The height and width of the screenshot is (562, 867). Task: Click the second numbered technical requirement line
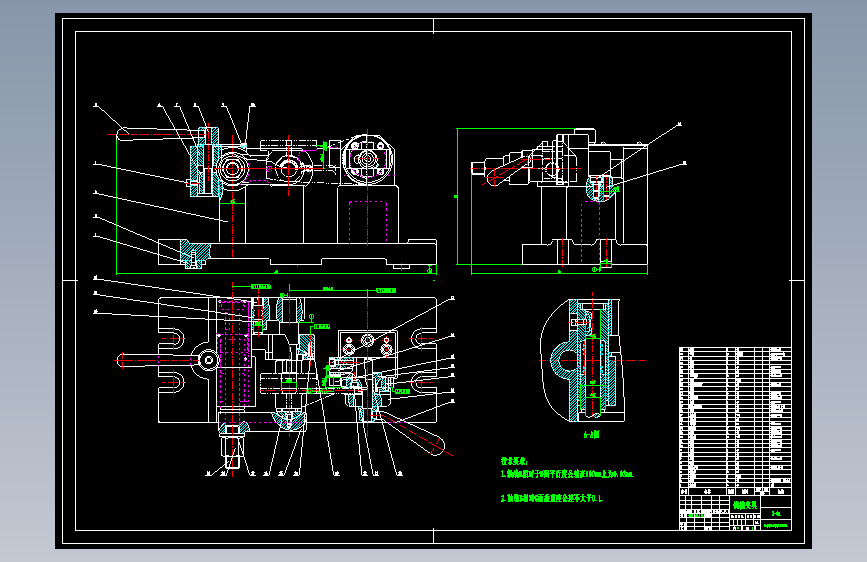click(x=551, y=498)
